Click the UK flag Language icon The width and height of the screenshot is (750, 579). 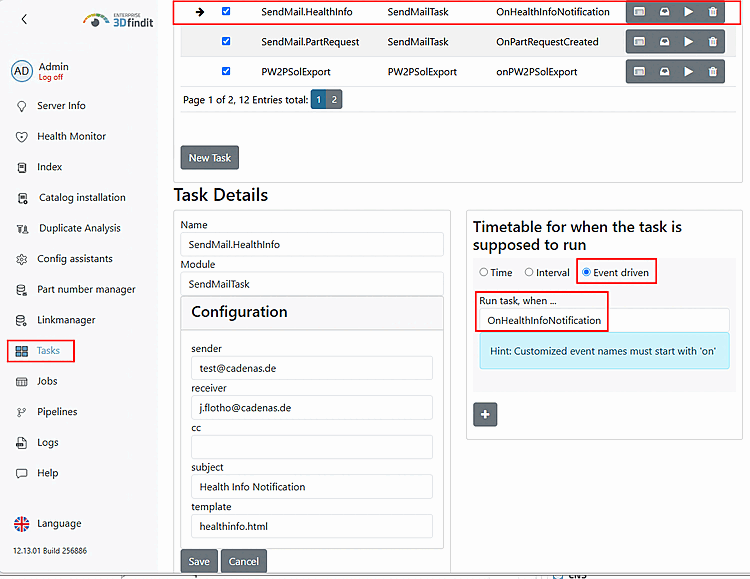(x=22, y=524)
